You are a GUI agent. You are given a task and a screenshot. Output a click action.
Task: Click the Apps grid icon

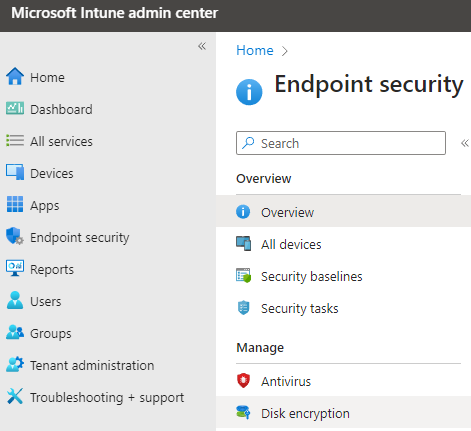coord(15,204)
